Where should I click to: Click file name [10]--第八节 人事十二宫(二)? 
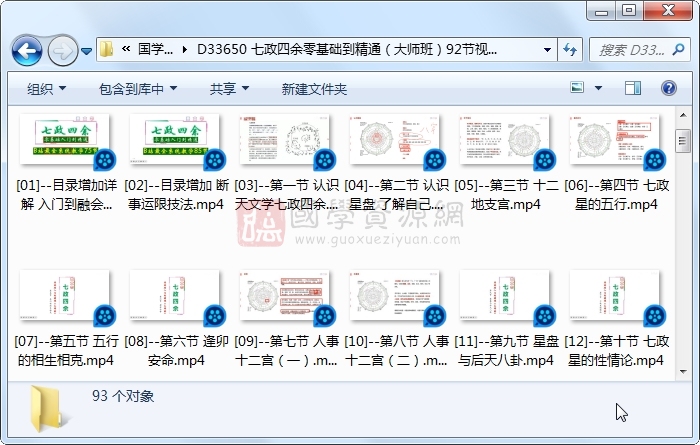(x=396, y=351)
